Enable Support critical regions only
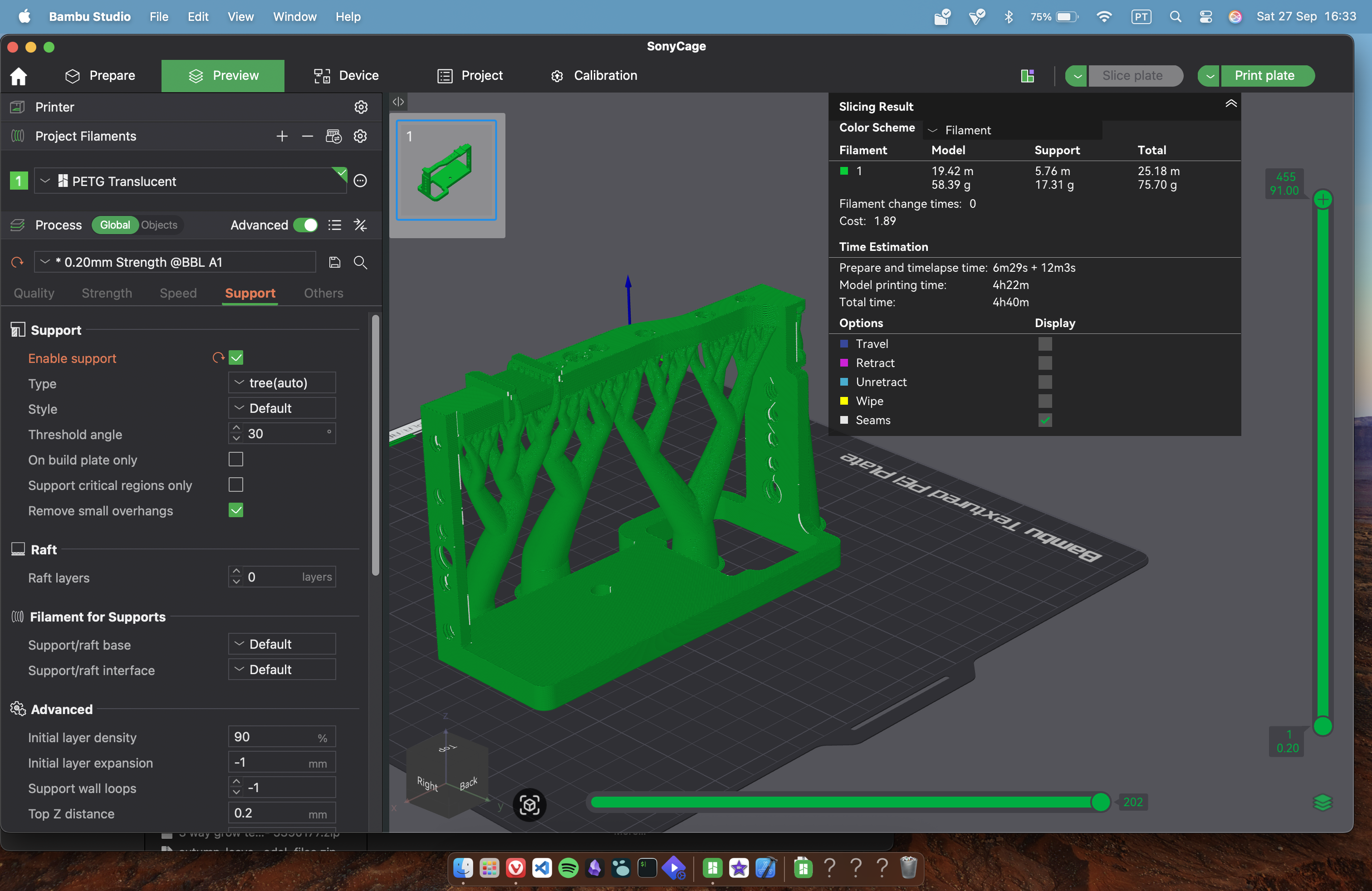This screenshot has width=1372, height=891. (x=236, y=485)
